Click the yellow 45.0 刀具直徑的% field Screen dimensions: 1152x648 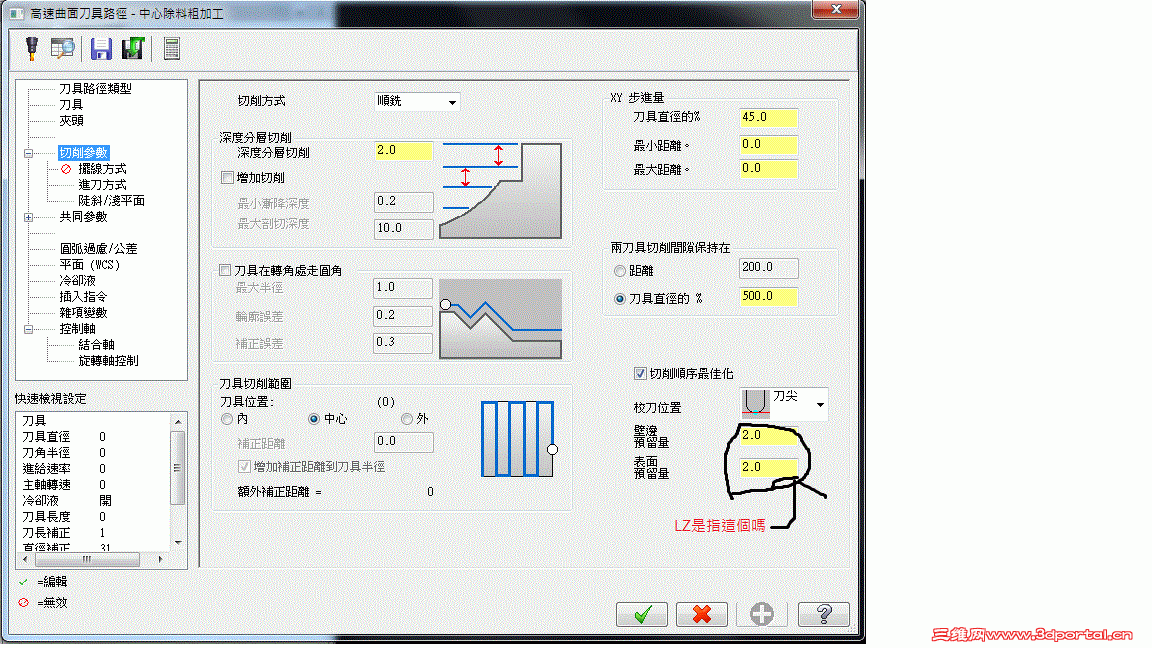click(x=767, y=117)
